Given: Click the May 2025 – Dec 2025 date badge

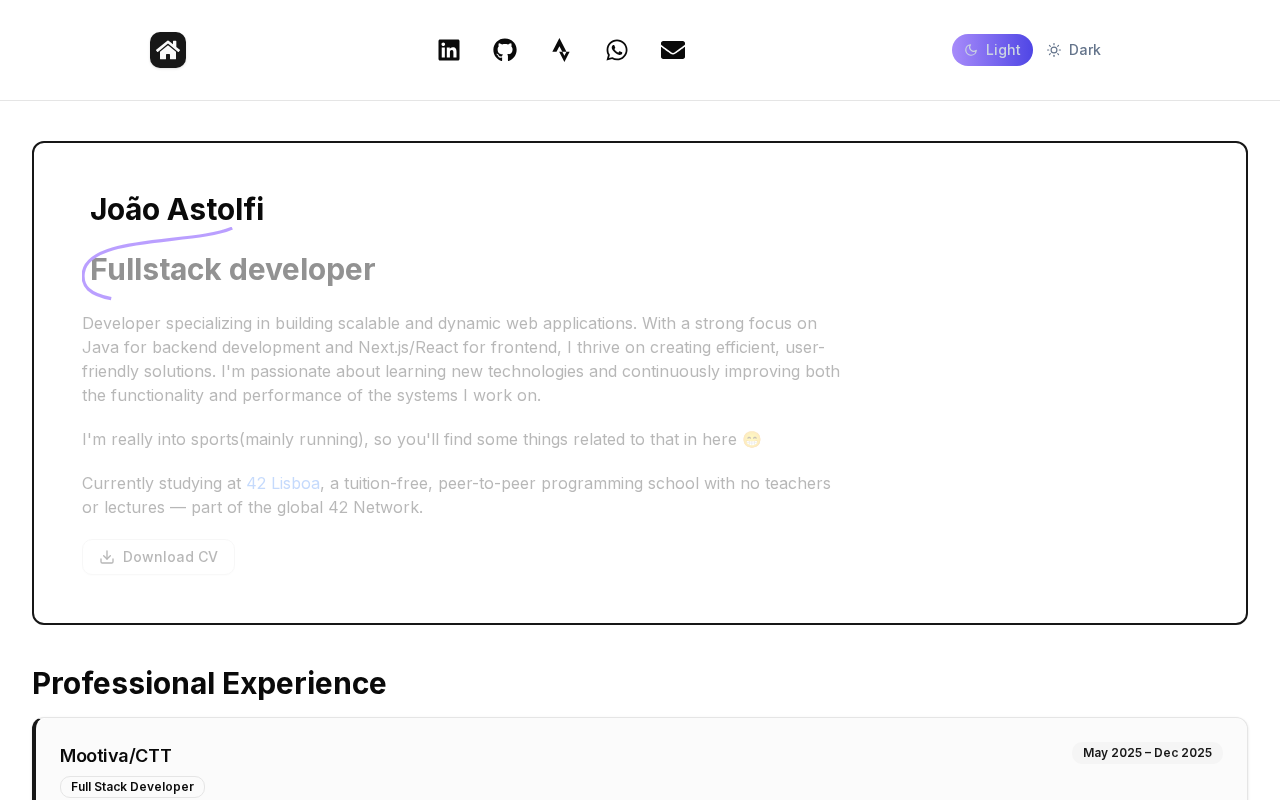Looking at the screenshot, I should pyautogui.click(x=1147, y=753).
